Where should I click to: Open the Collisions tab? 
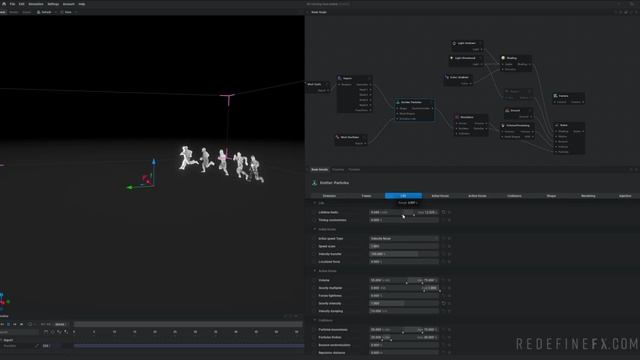click(514, 196)
